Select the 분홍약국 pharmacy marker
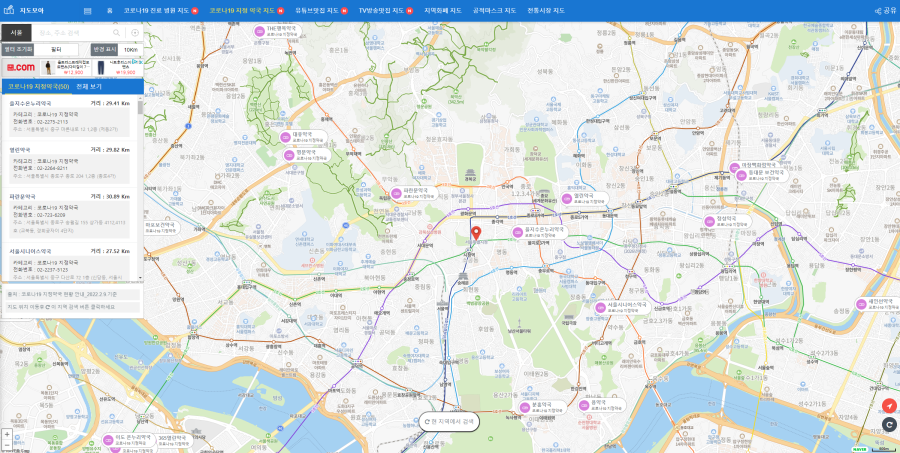Viewport: 900px width, 453px height. pyautogui.click(x=542, y=407)
